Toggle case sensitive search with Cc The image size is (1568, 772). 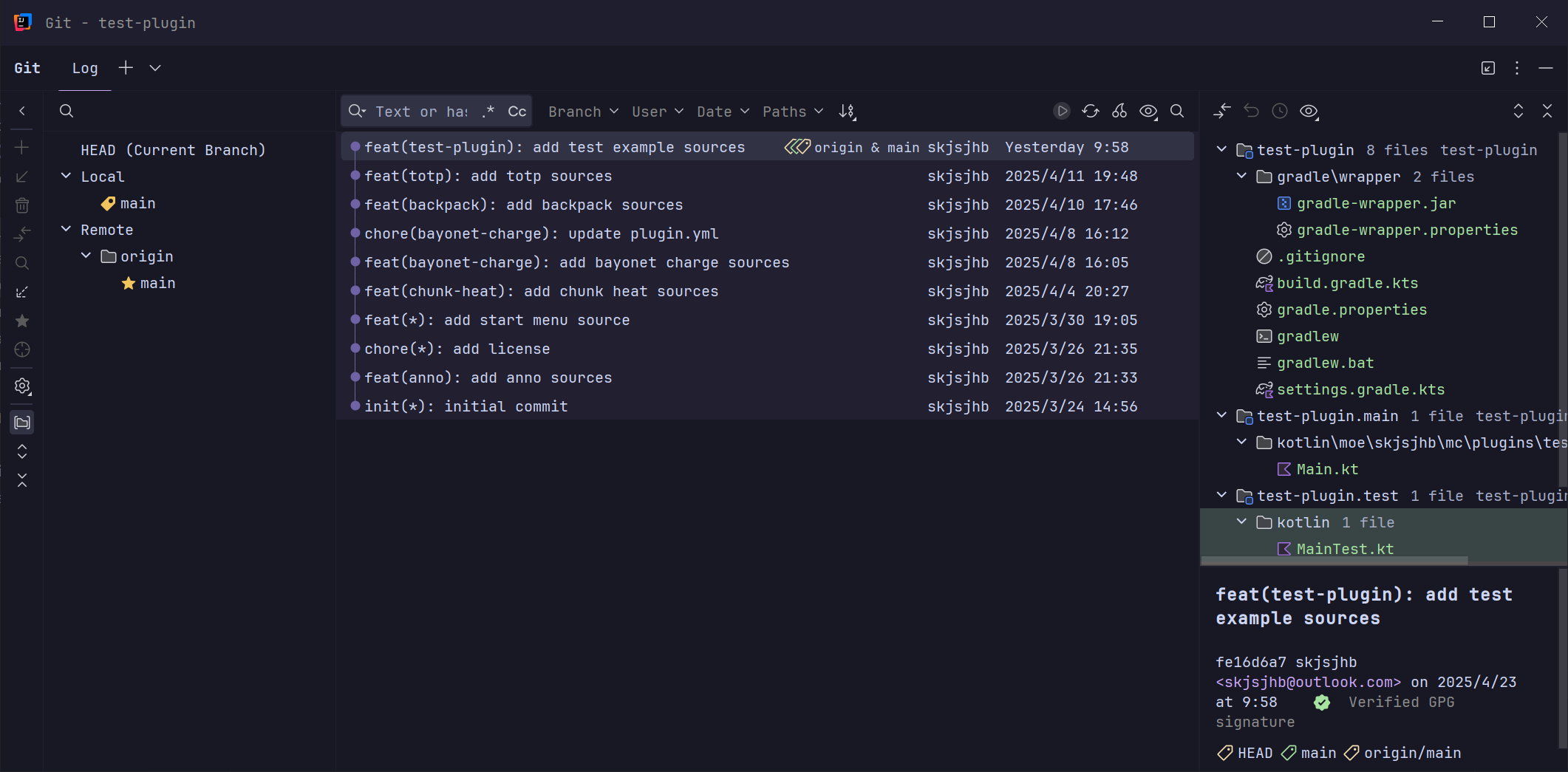pyautogui.click(x=517, y=111)
